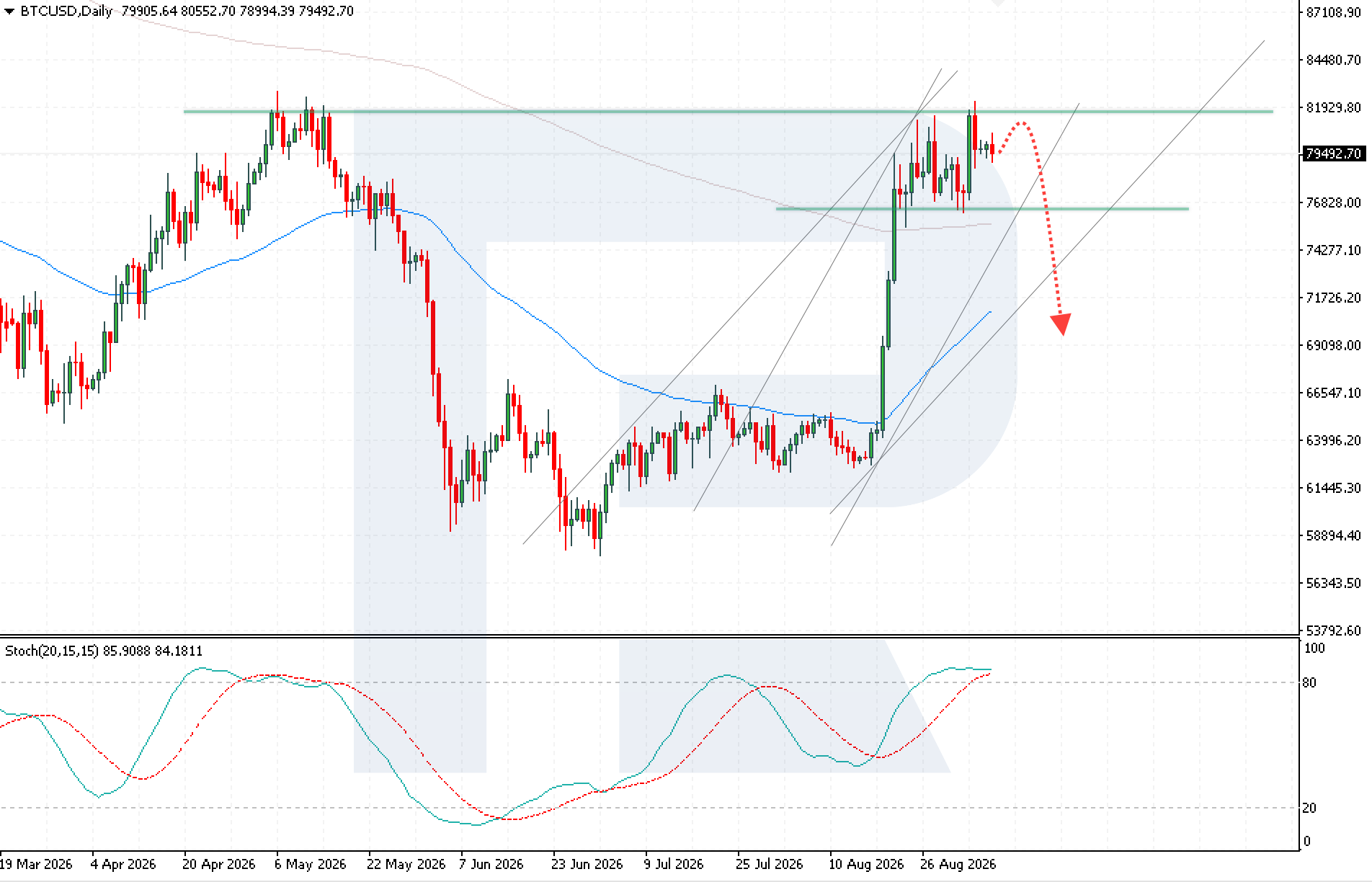Select the lower green support line near 76828
Image resolution: width=1372 pixels, height=882 pixels.
[x=982, y=209]
